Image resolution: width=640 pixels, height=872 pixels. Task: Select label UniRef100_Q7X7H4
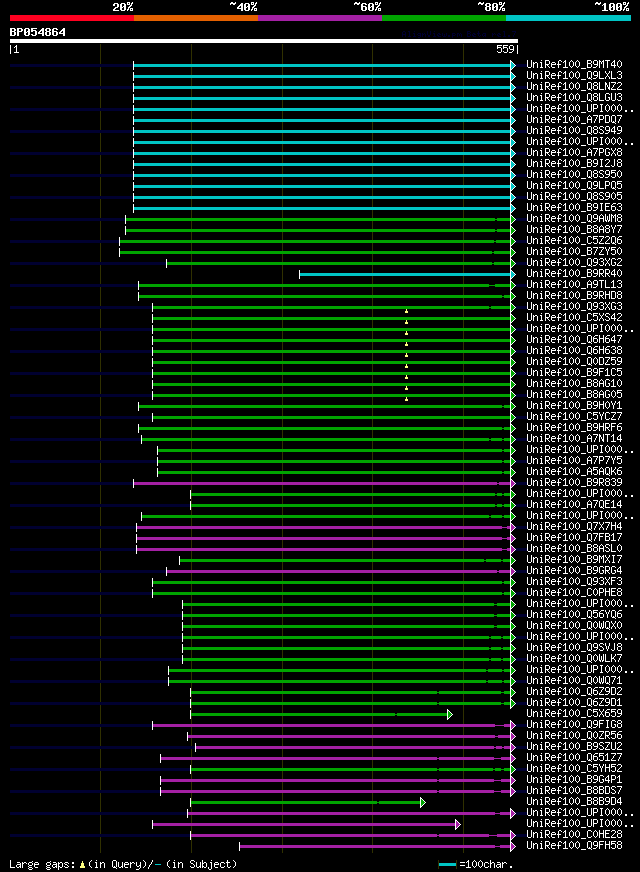click(x=574, y=527)
